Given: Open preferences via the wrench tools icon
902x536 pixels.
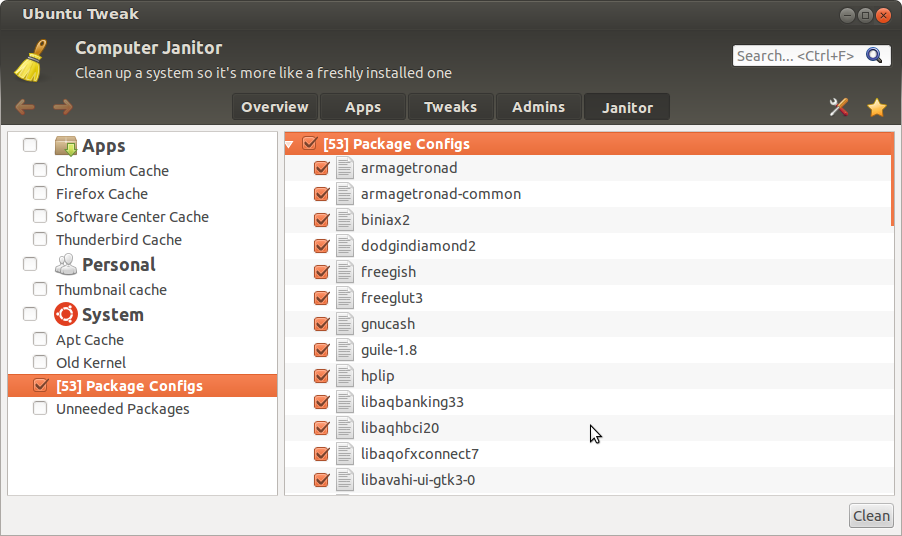Looking at the screenshot, I should [839, 107].
